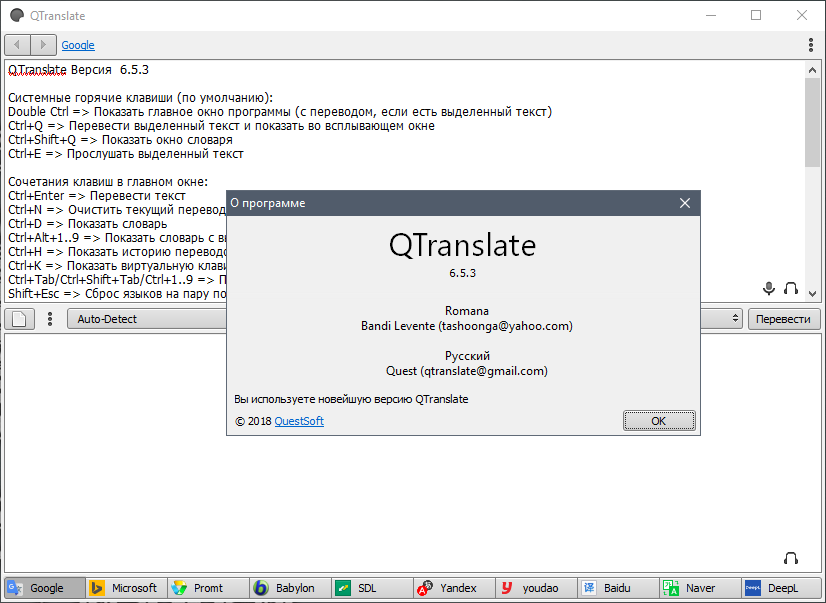This screenshot has height=603, width=826.
Task: Click the source text scrollbar up arrow
Action: tap(812, 70)
